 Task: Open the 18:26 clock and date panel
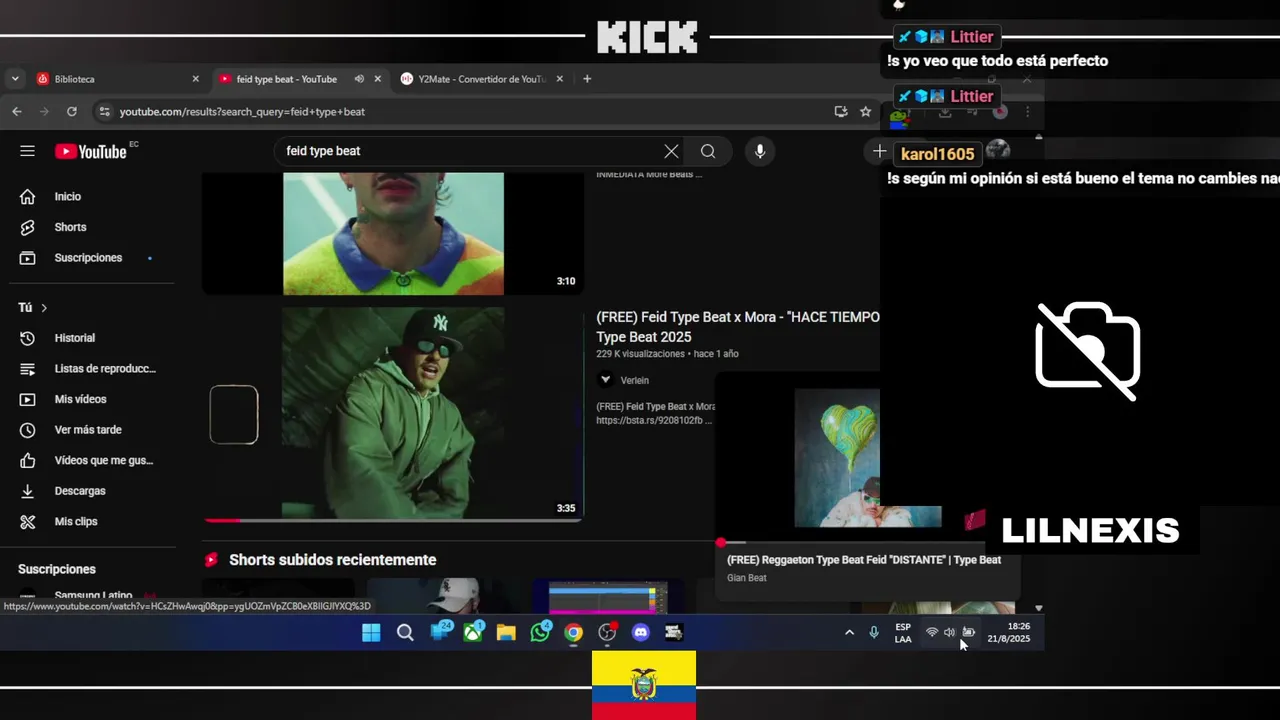point(1008,633)
